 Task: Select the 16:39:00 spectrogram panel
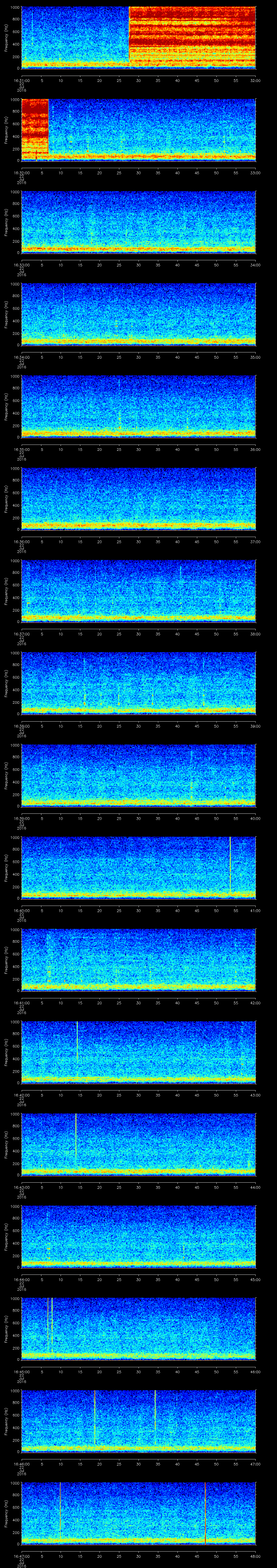138,775
